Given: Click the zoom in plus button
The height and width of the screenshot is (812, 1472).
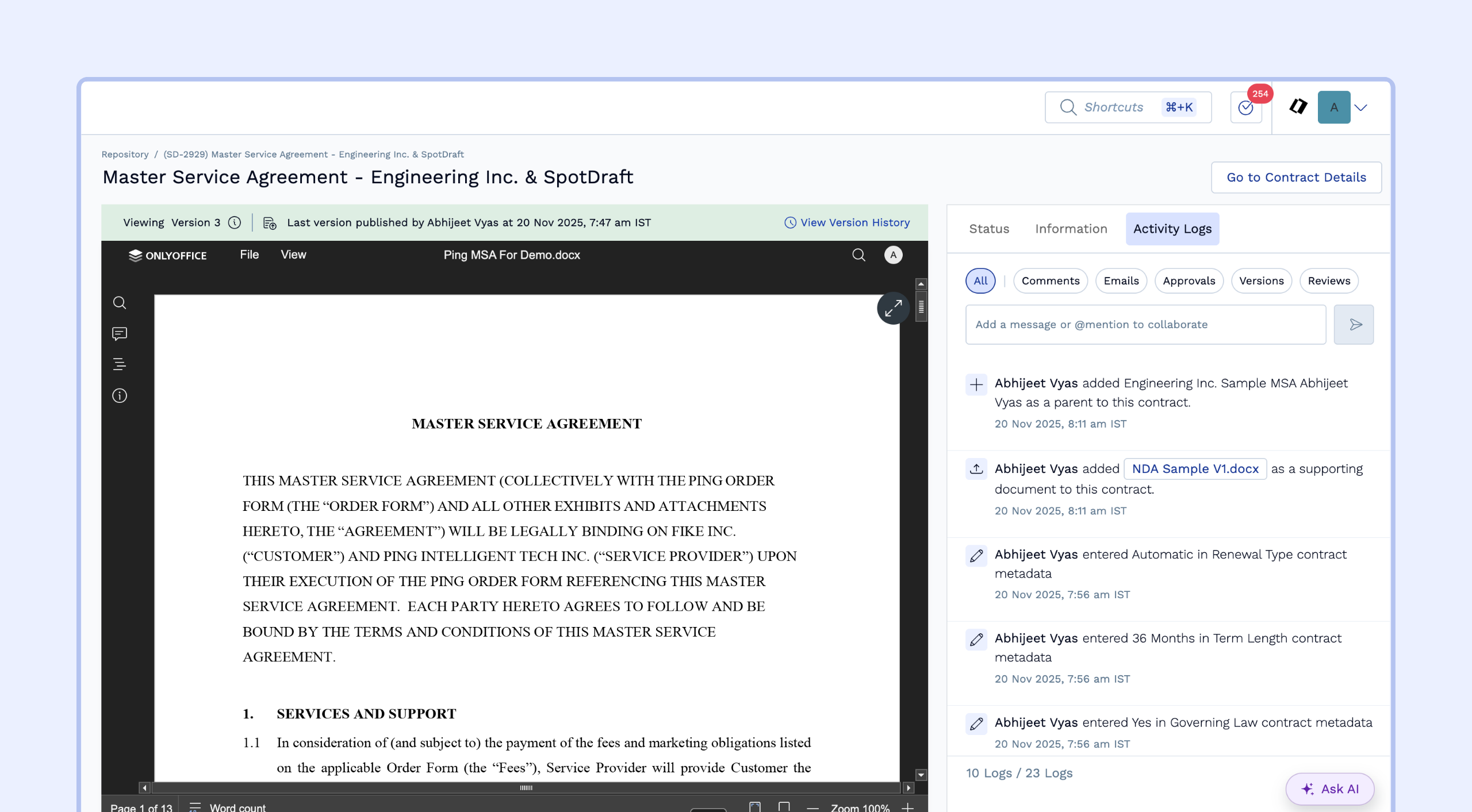Looking at the screenshot, I should 907,807.
